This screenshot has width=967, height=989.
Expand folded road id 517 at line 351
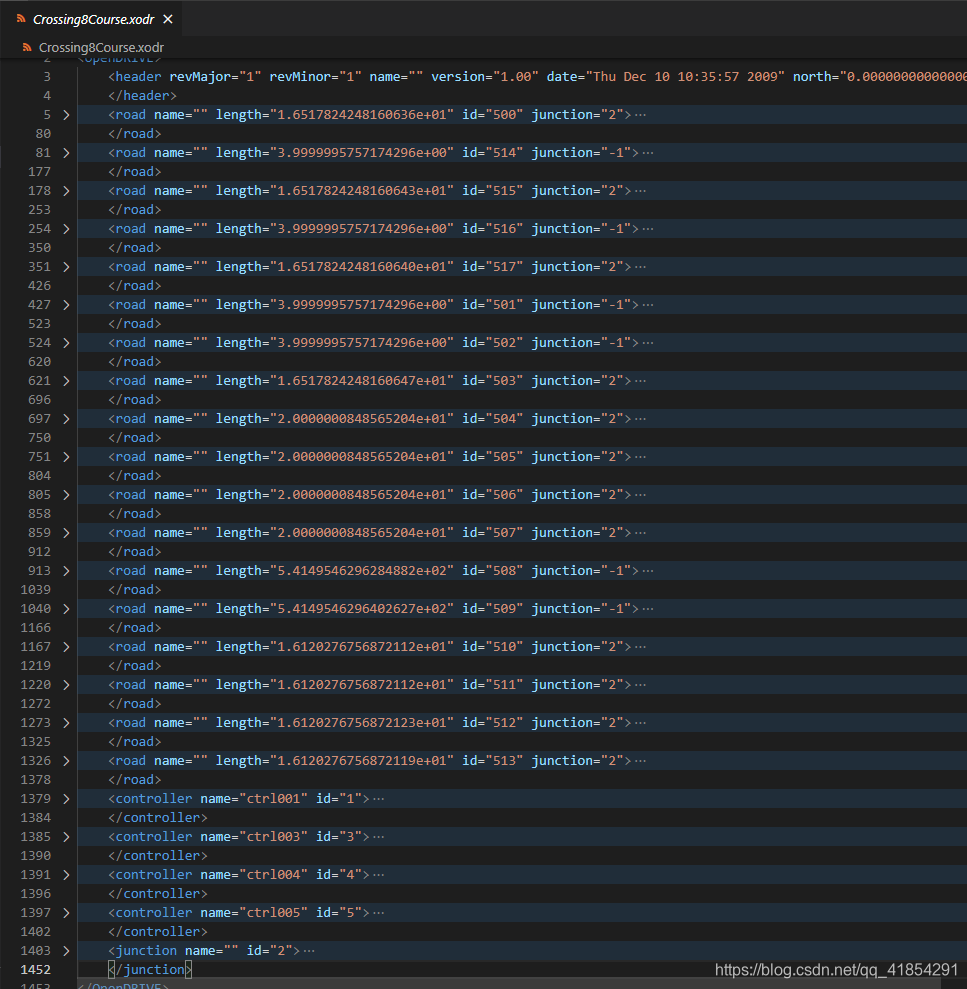click(x=66, y=267)
